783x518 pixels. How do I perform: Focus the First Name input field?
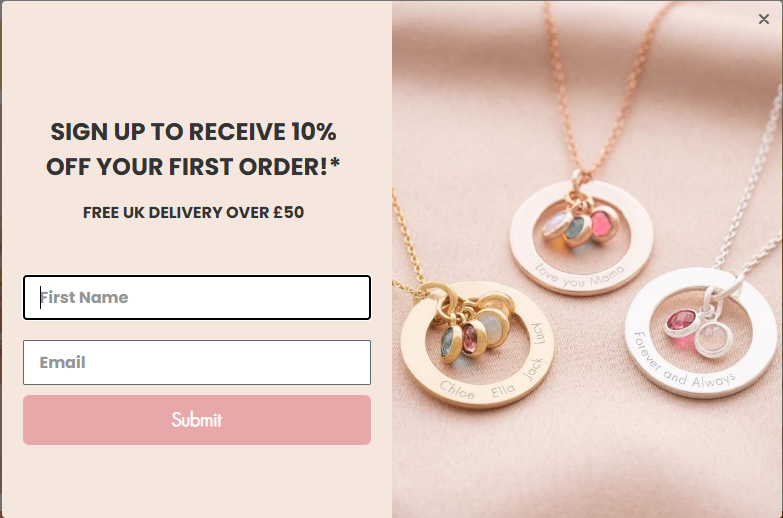click(x=197, y=297)
